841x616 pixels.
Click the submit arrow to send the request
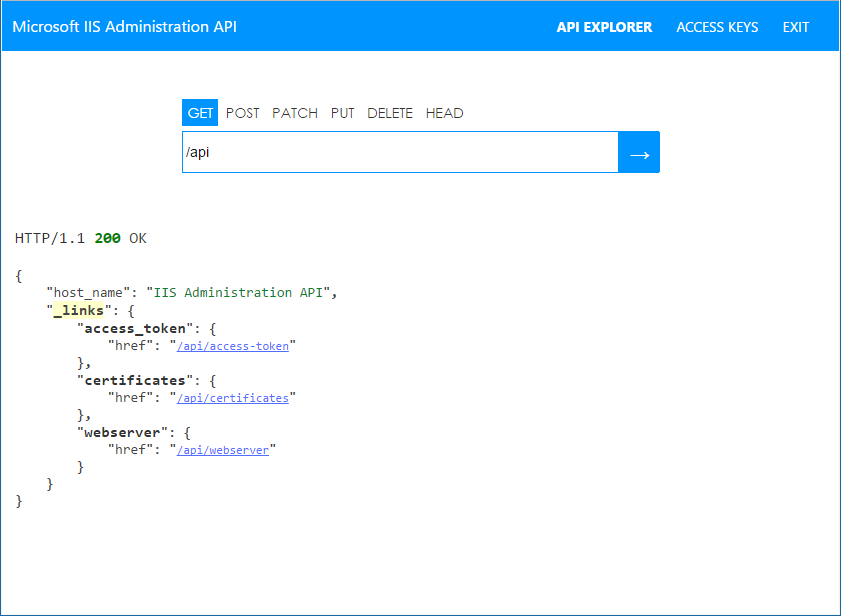coord(639,151)
